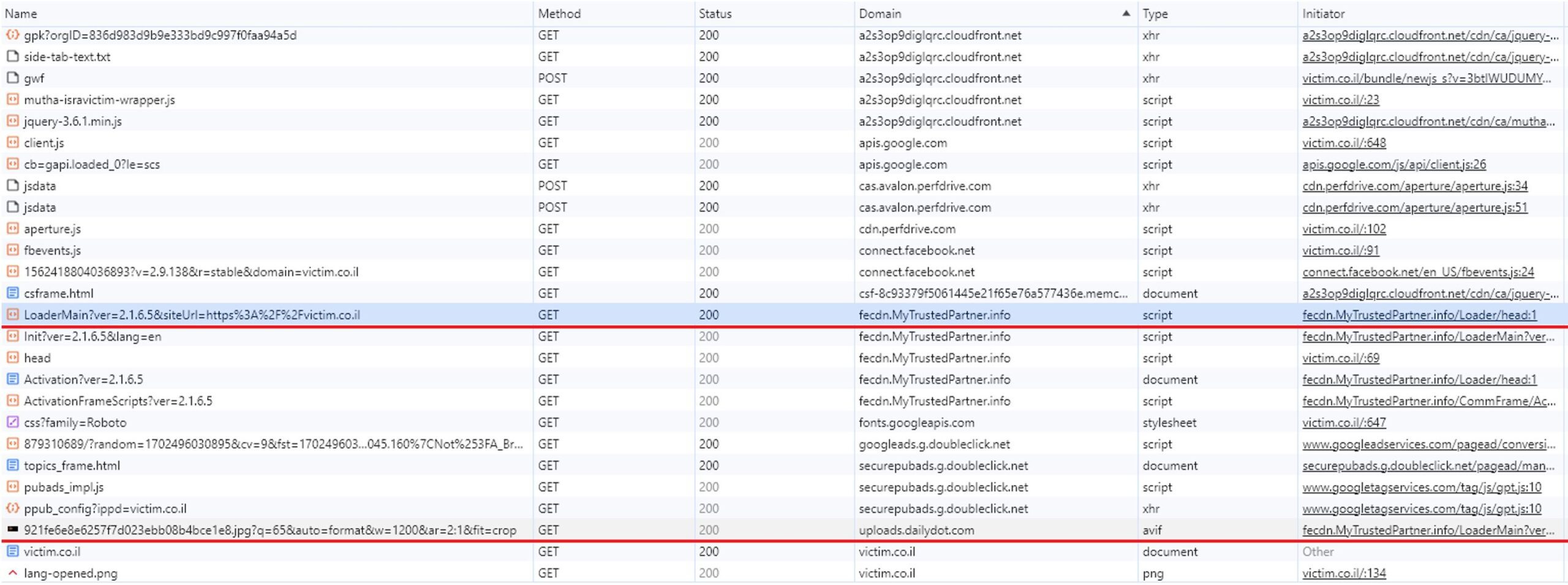Click the file icon next to gwf
This screenshot has height=585, width=1568.
point(12,78)
